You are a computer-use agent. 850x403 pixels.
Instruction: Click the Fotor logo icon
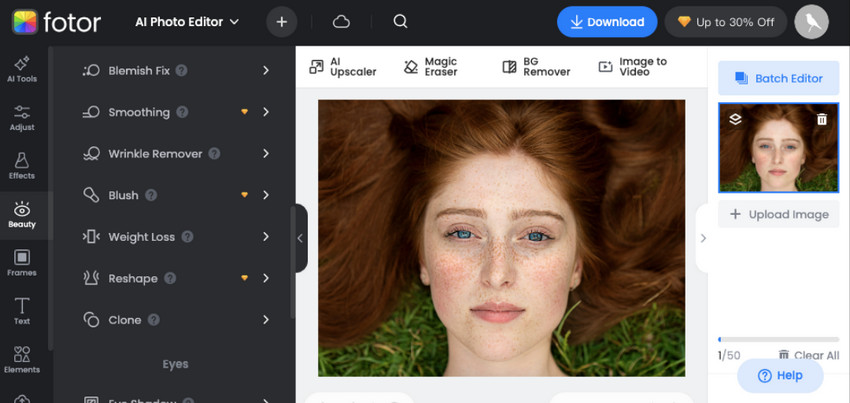click(24, 22)
